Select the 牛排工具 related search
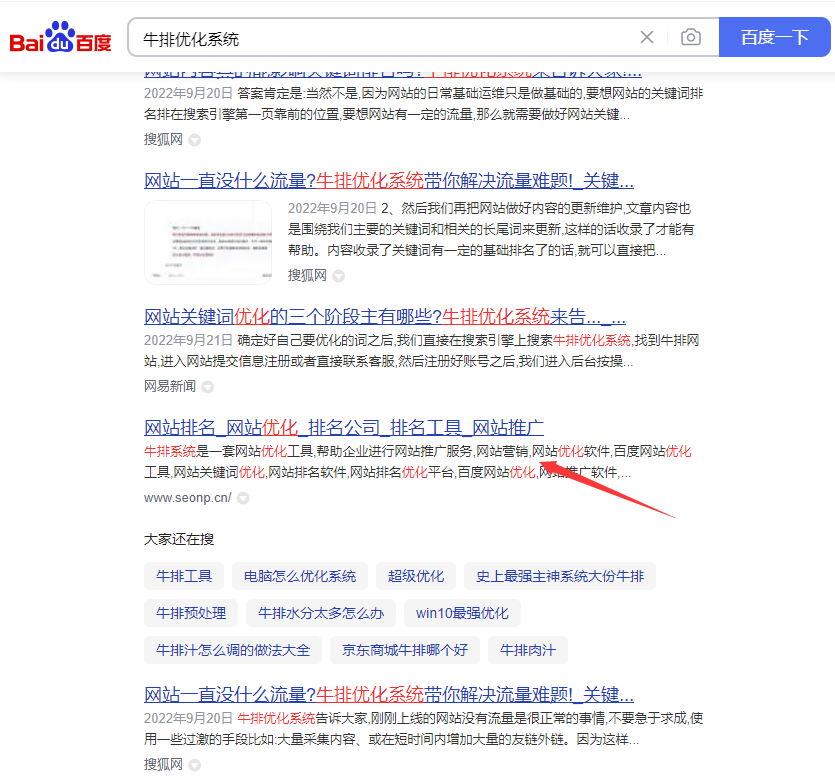Image resolution: width=835 pixels, height=781 pixels. click(x=184, y=576)
